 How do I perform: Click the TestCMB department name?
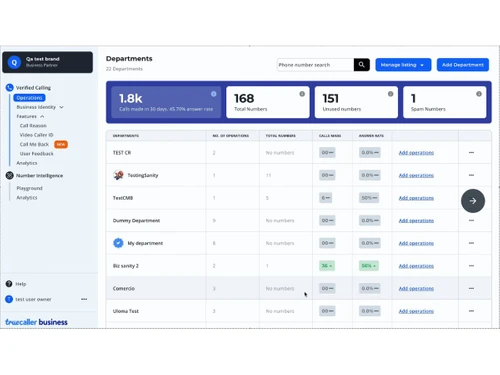point(123,198)
